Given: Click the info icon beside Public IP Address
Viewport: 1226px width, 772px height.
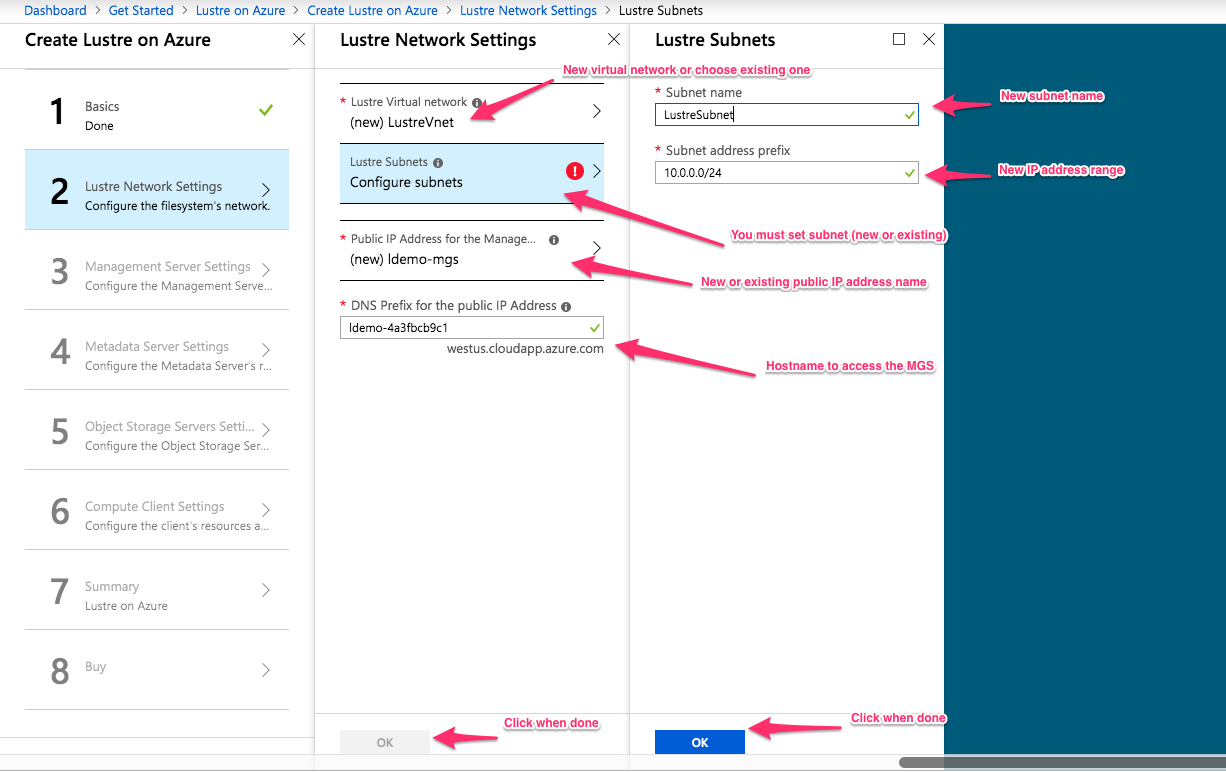Looking at the screenshot, I should tap(554, 240).
